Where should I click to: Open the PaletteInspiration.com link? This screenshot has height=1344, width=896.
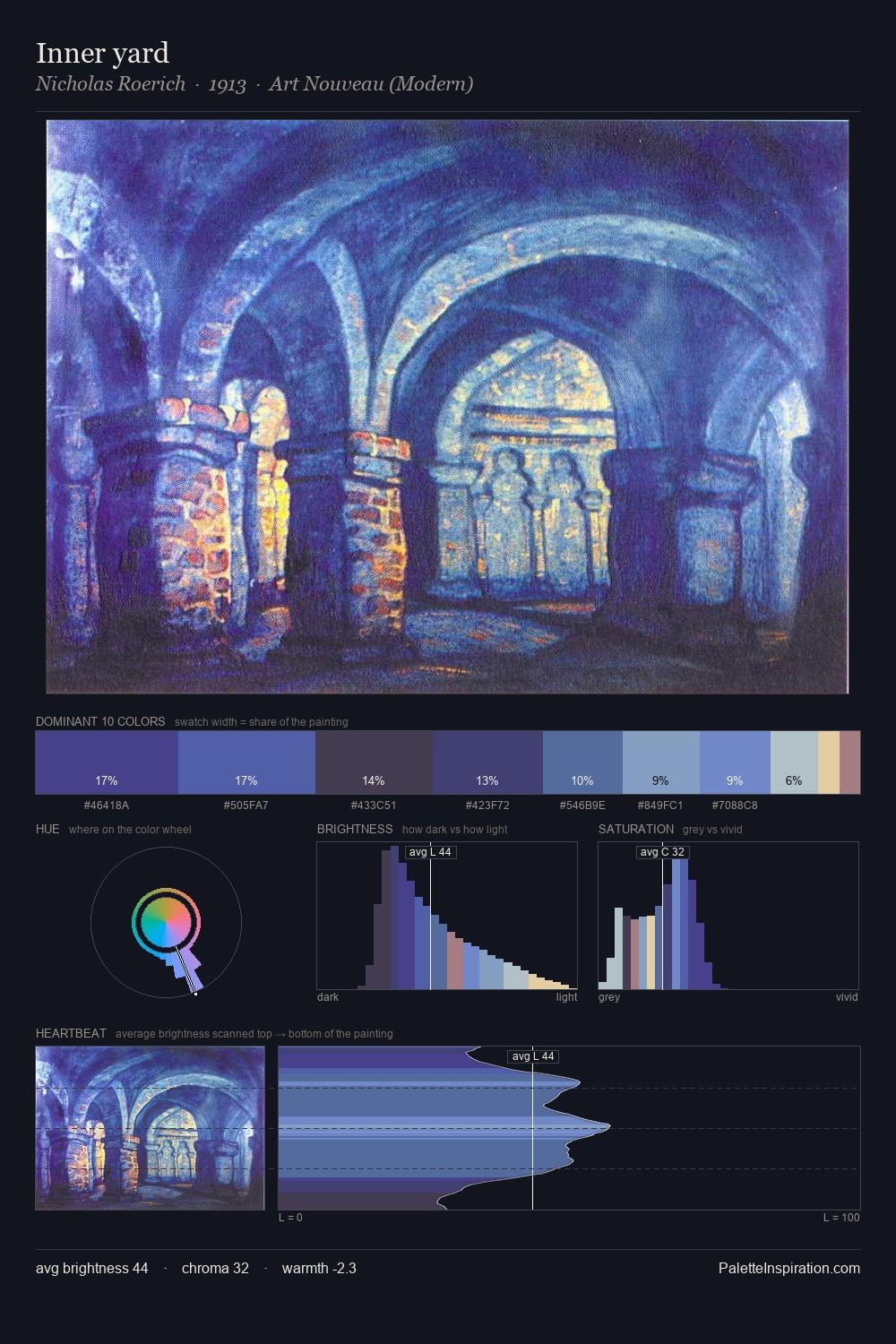[x=789, y=1269]
